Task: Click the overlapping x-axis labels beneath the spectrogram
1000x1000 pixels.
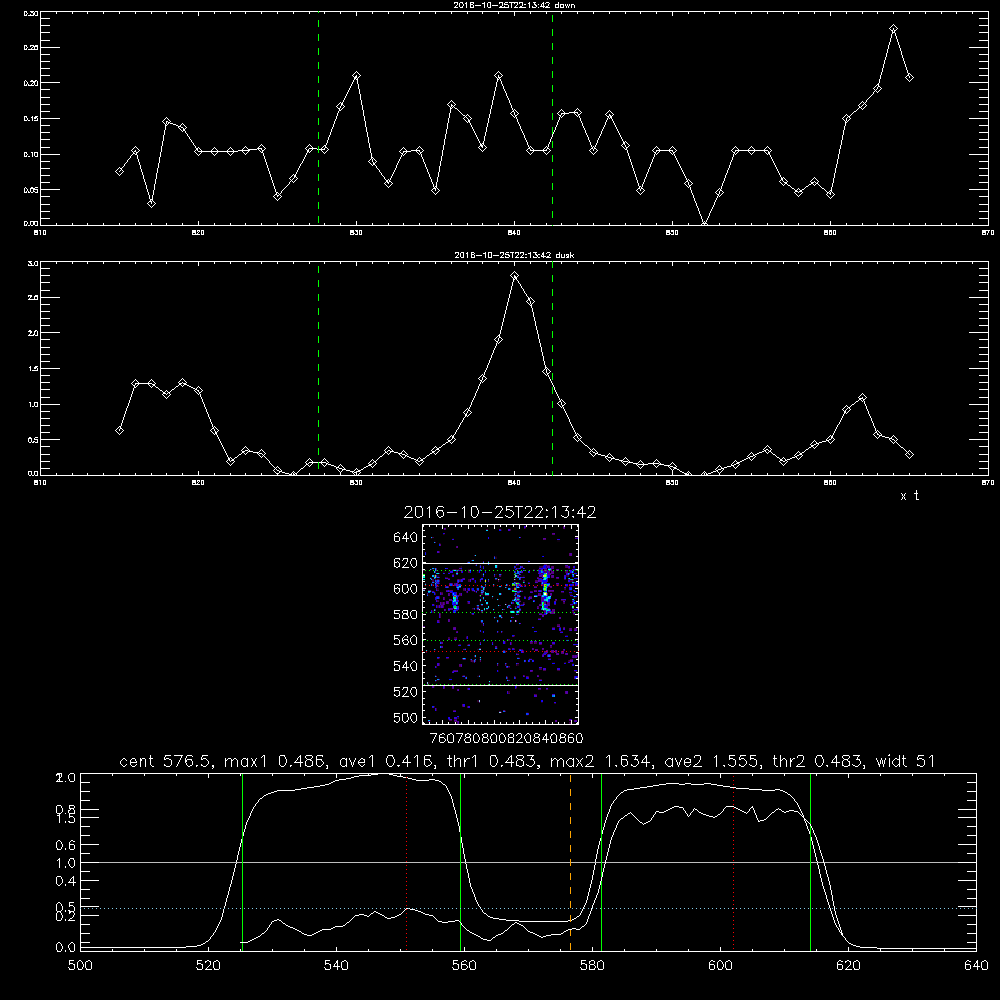Action: [x=506, y=739]
